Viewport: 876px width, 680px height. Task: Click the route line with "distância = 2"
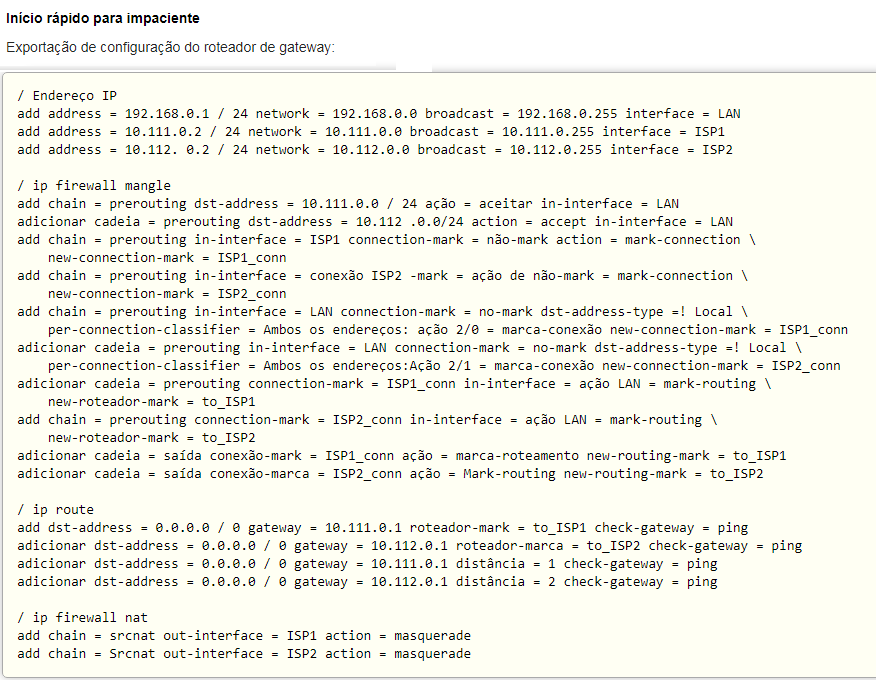(367, 581)
